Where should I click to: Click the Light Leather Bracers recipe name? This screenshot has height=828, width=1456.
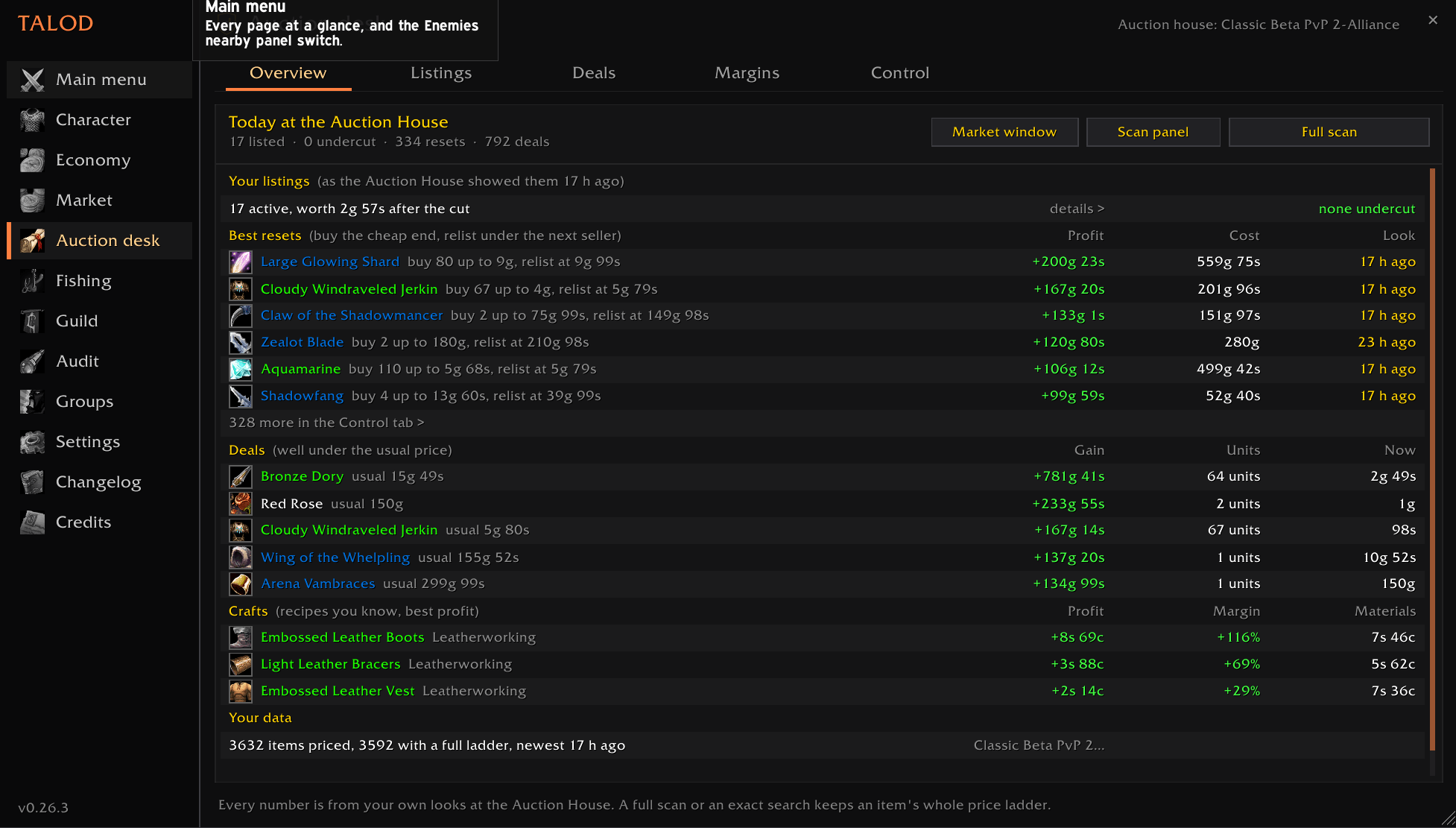tap(330, 664)
